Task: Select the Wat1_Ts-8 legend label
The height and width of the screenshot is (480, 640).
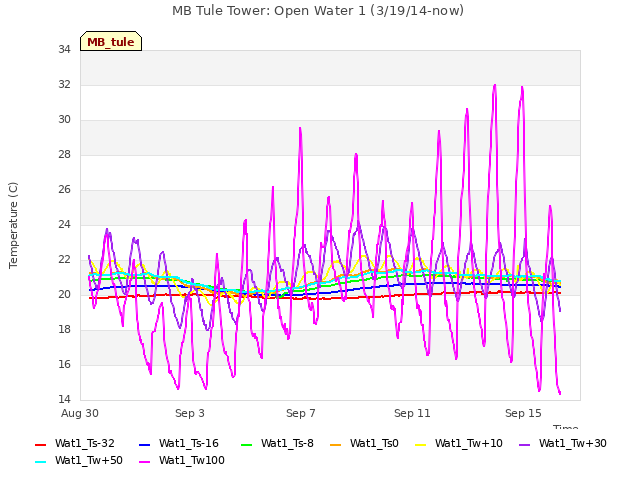Action: point(287,443)
